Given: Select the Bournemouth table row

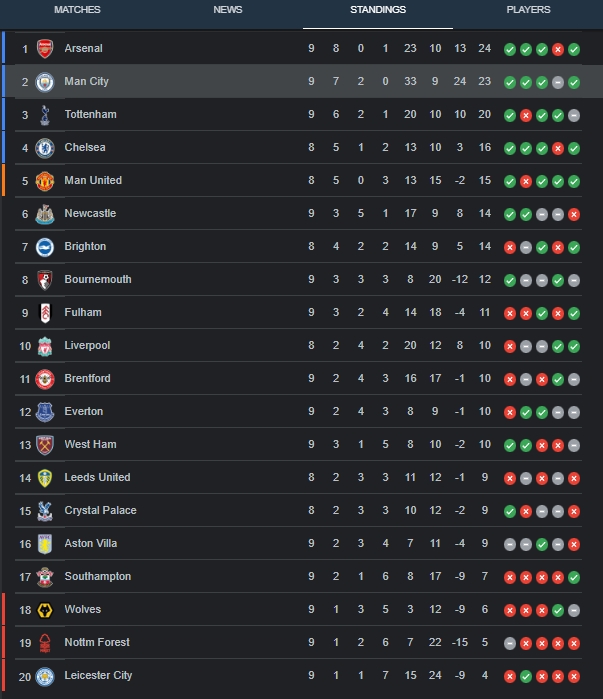Looking at the screenshot, I should [298, 280].
